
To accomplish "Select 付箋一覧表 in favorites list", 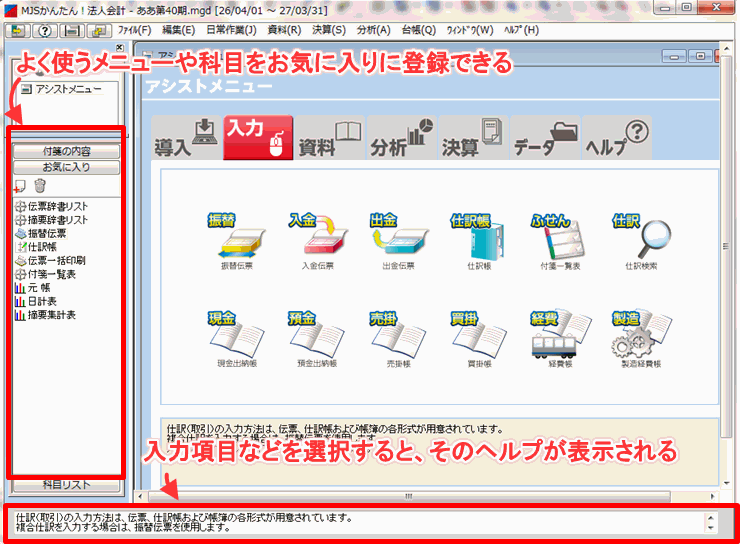I will [45, 275].
